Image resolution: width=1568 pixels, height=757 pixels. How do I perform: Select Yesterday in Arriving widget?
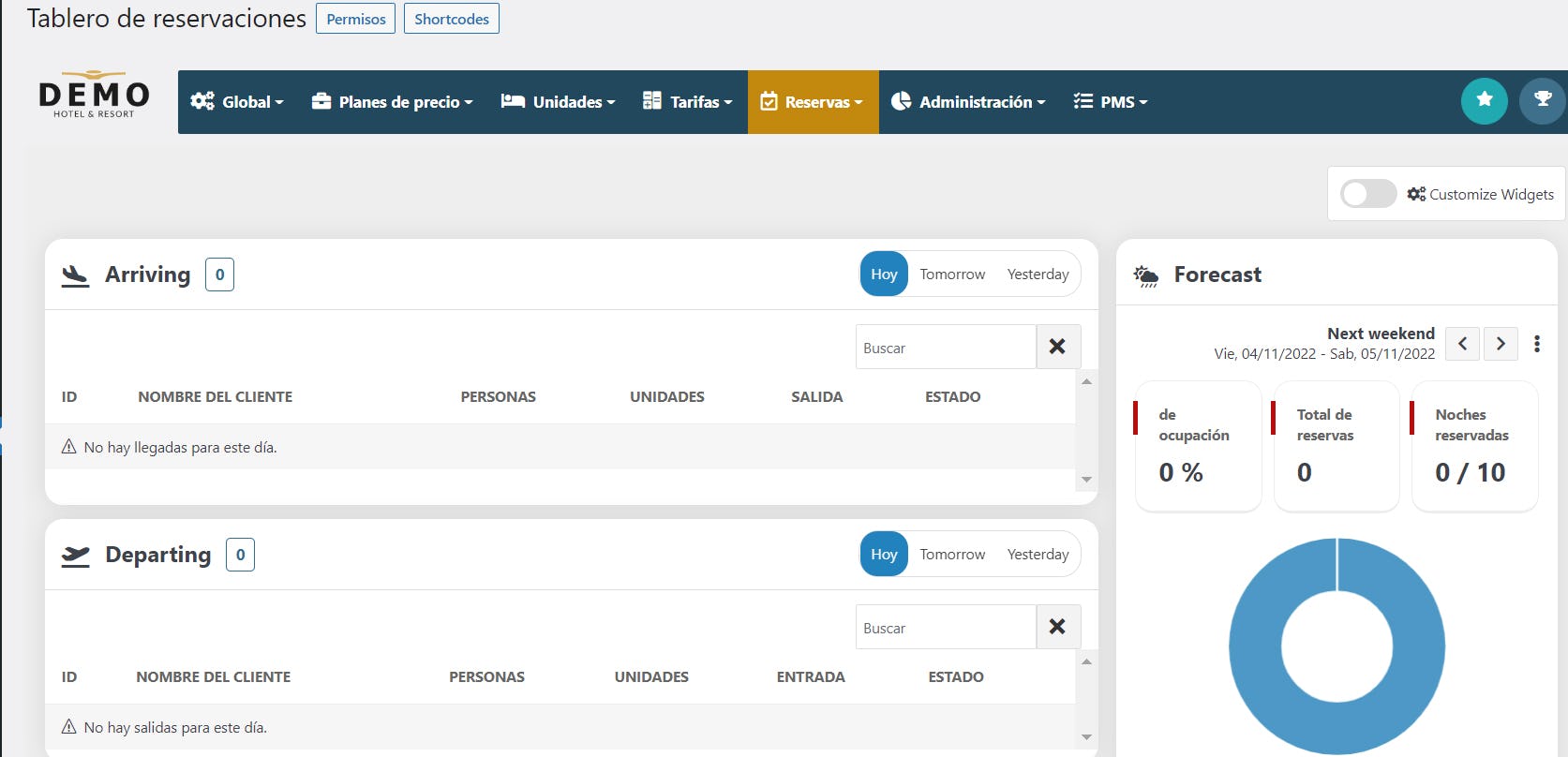click(1038, 274)
